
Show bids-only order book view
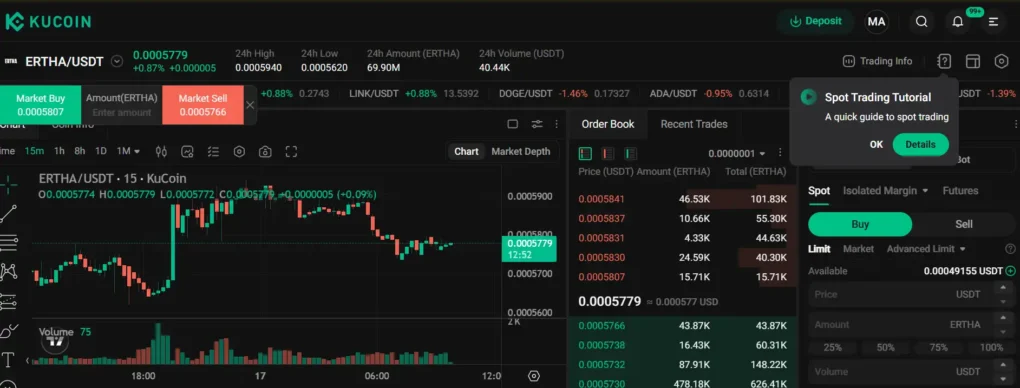pyautogui.click(x=630, y=154)
